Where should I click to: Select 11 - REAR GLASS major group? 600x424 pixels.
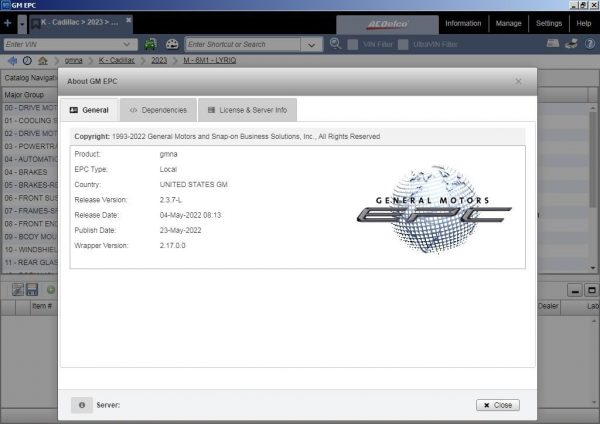click(x=30, y=263)
